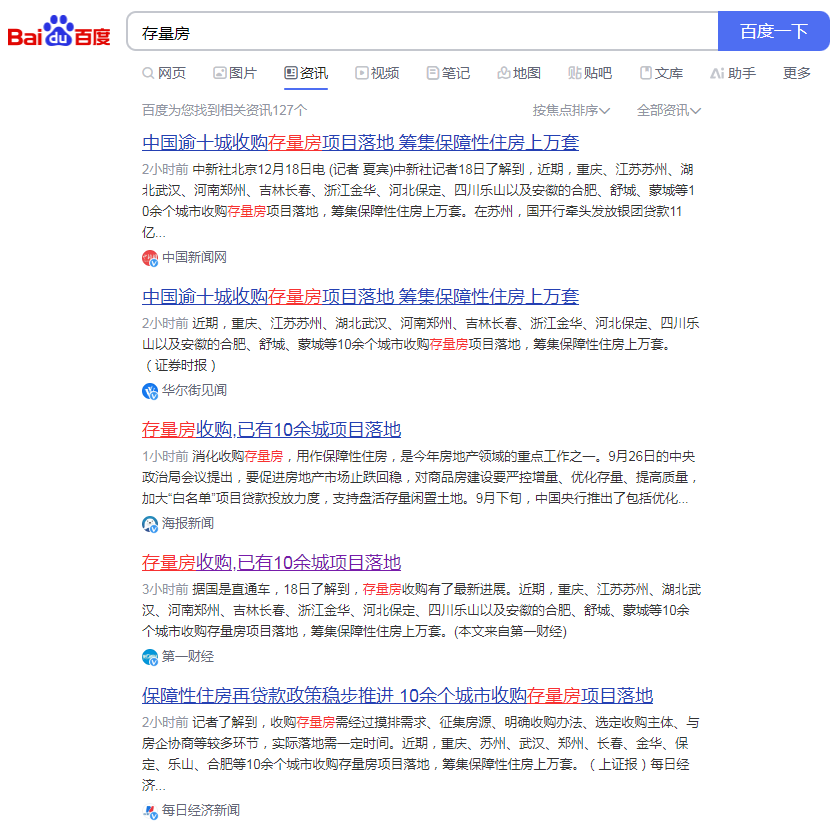
Task: Expand the 更多 menu
Action: tap(797, 73)
